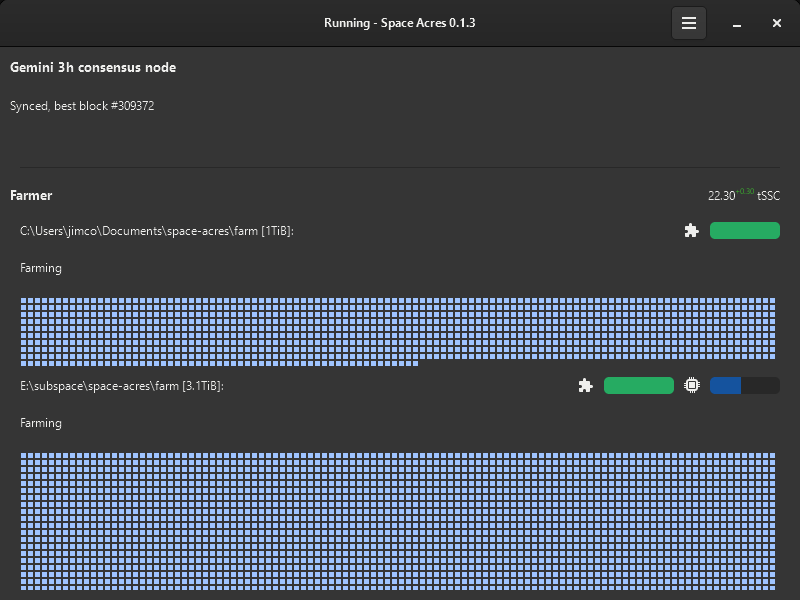
Task: Click the Gemini 3h consensus node heading
Action: [93, 68]
